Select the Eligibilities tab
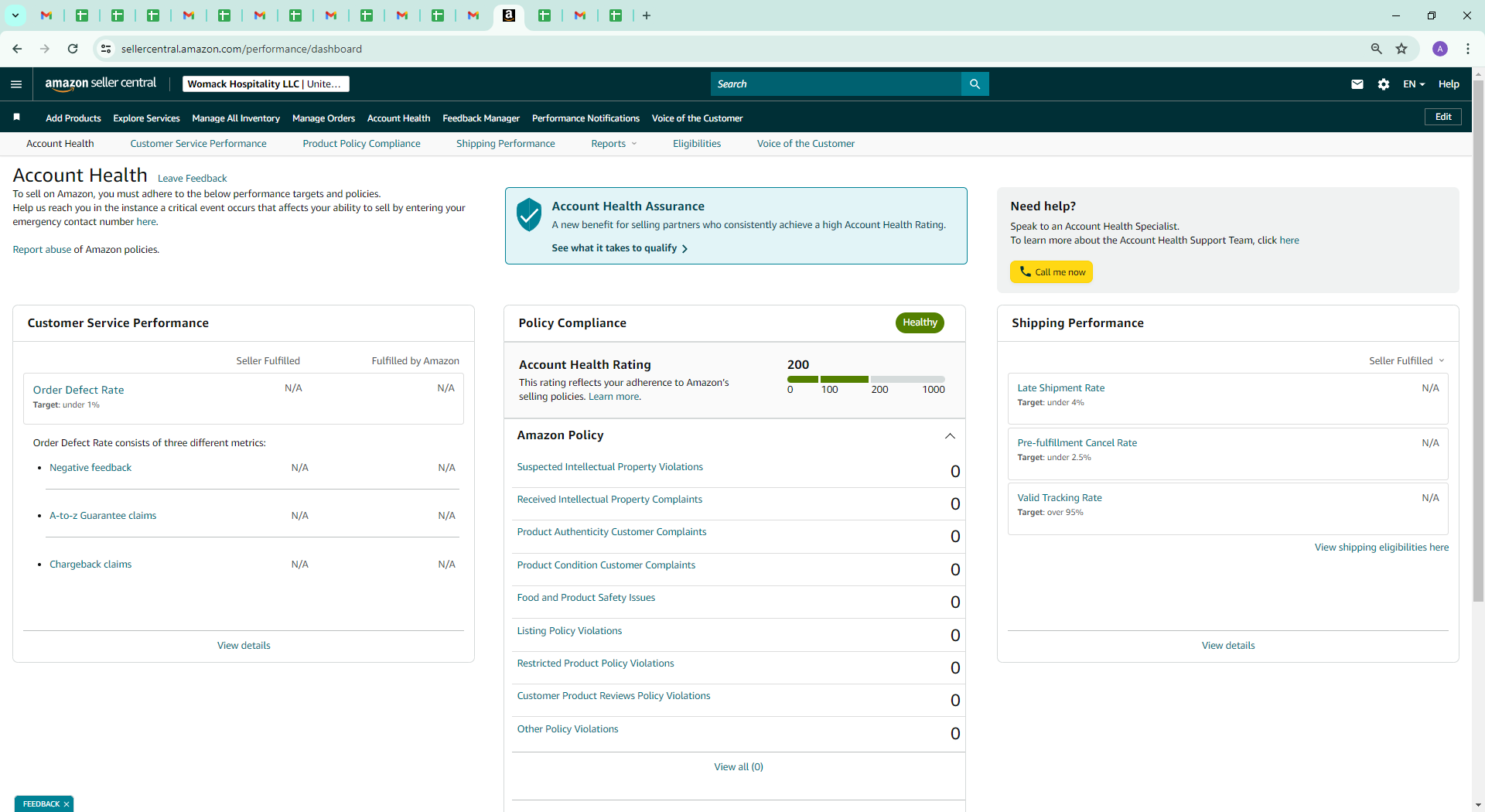 coord(697,144)
